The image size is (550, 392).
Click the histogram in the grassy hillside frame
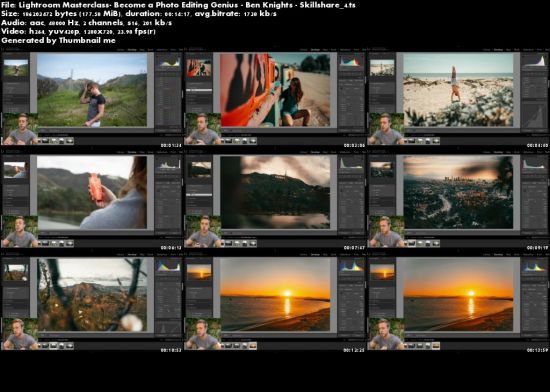coord(169,62)
